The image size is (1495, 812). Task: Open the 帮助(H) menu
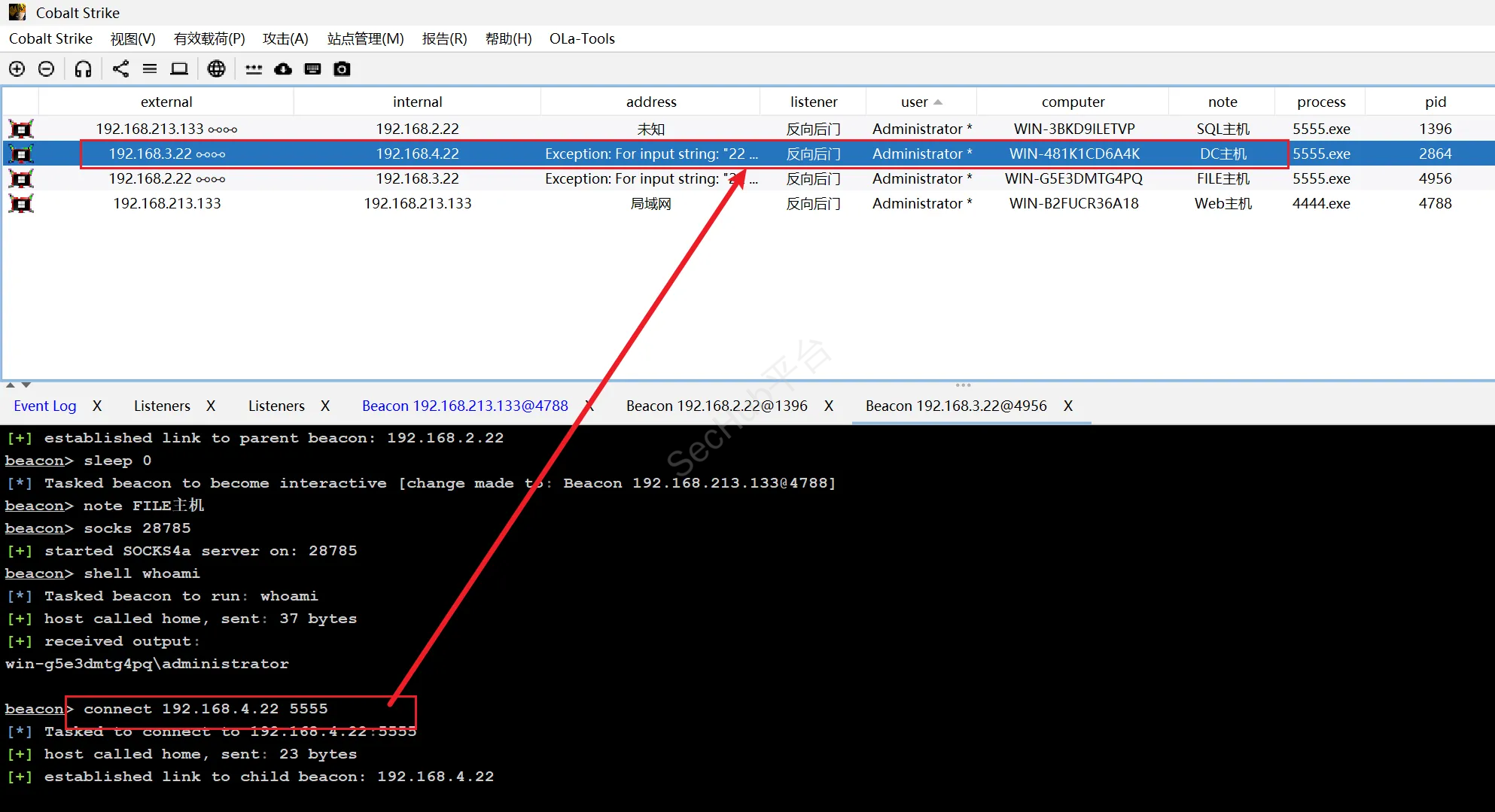click(508, 38)
